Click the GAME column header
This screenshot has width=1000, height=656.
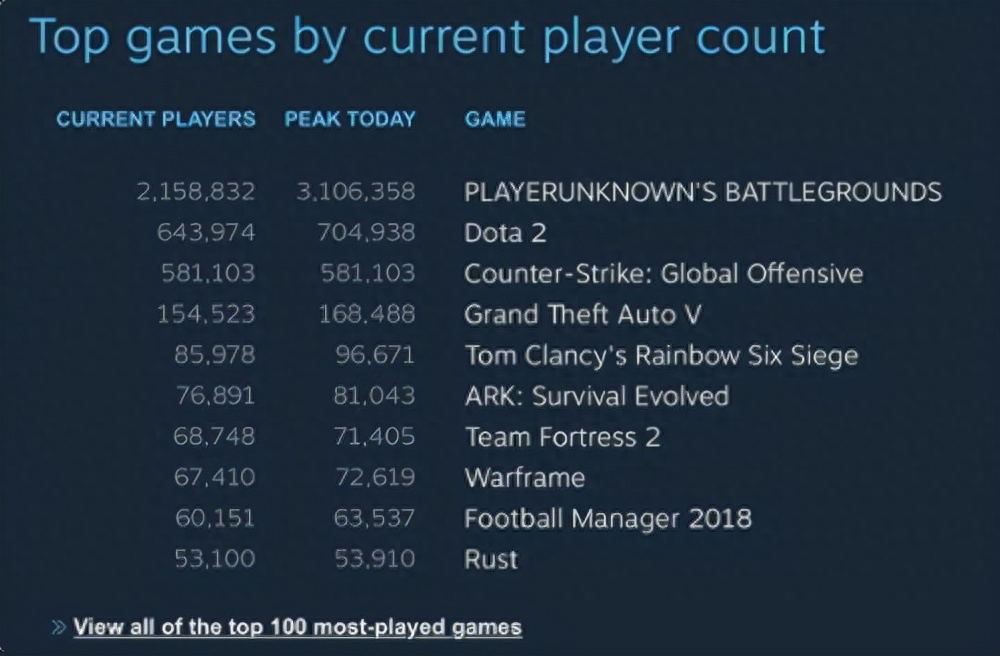point(496,119)
